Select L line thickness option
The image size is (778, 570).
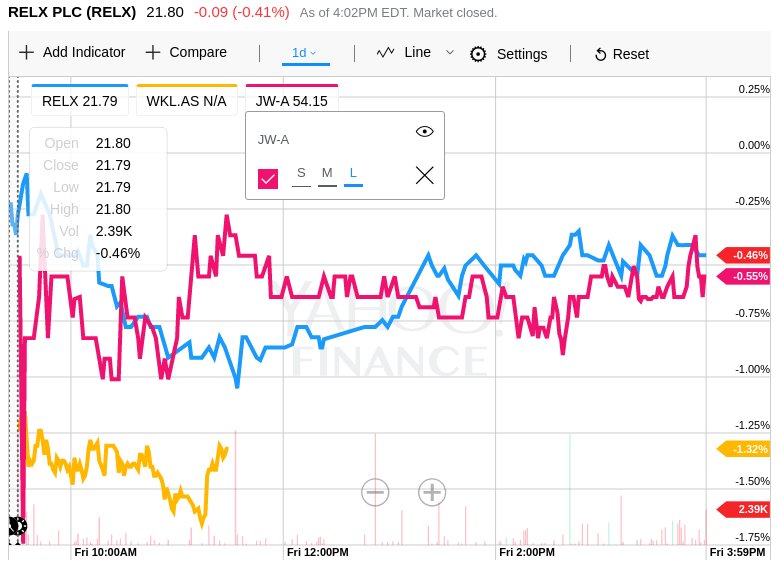click(353, 175)
